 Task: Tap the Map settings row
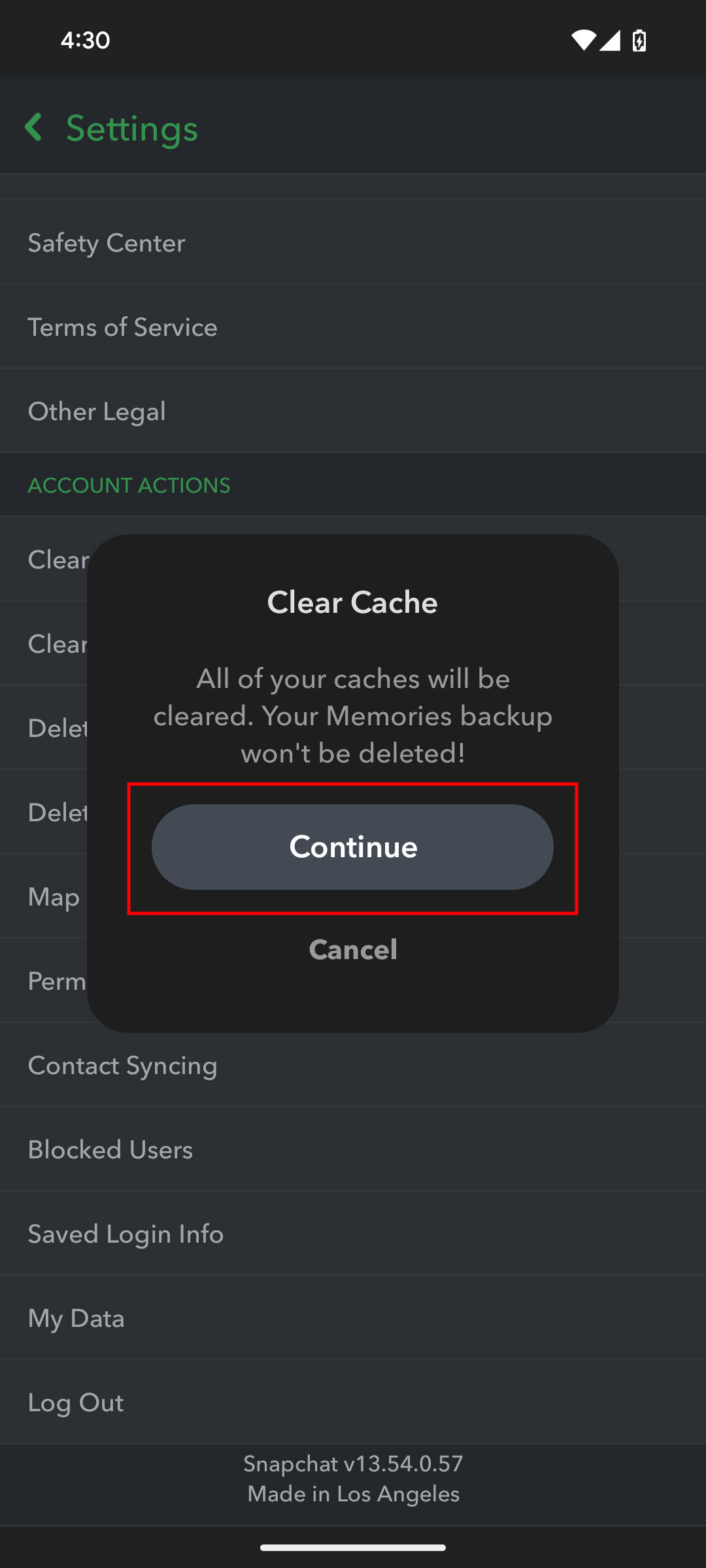pos(53,896)
